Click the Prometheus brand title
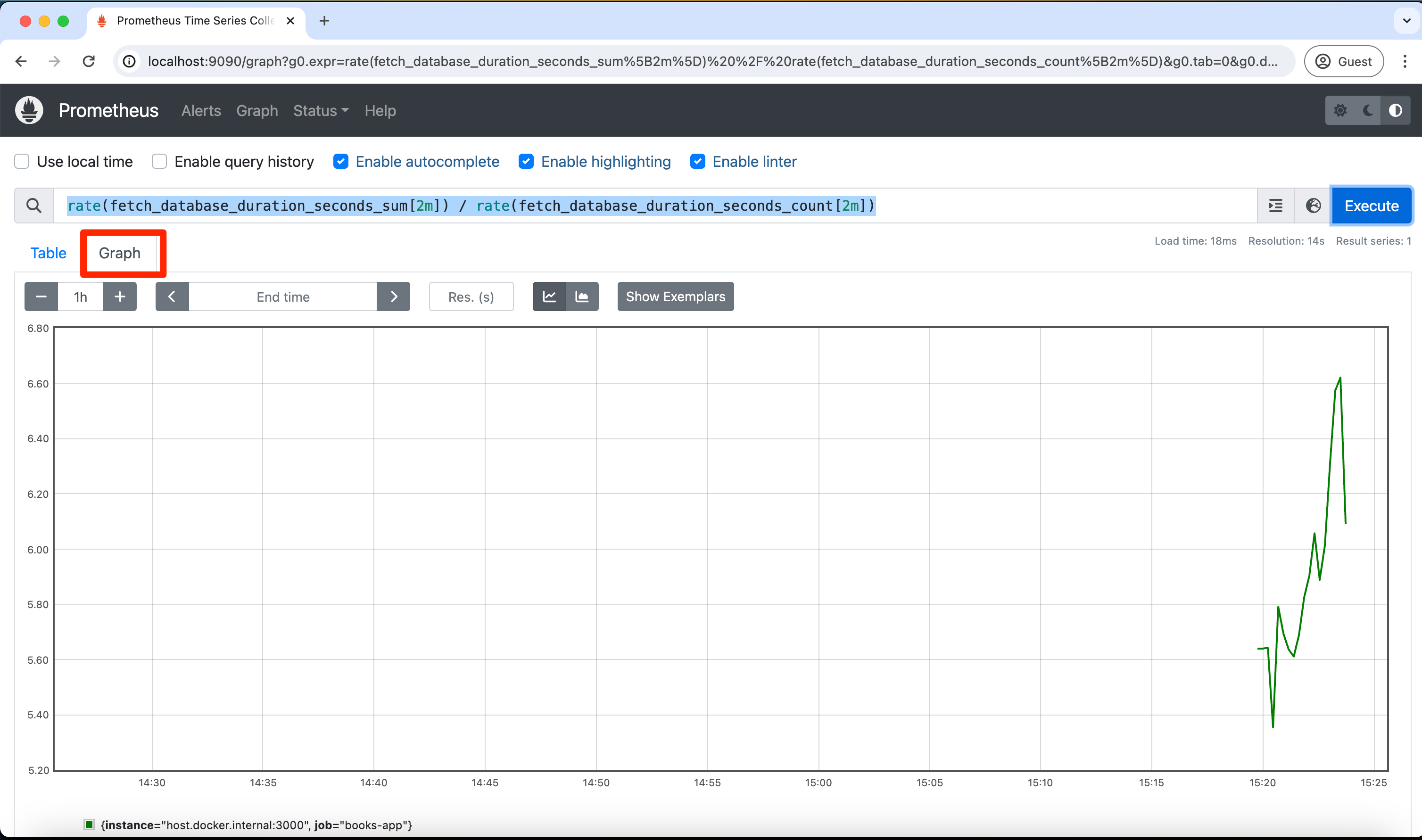Image resolution: width=1422 pixels, height=840 pixels. [109, 110]
